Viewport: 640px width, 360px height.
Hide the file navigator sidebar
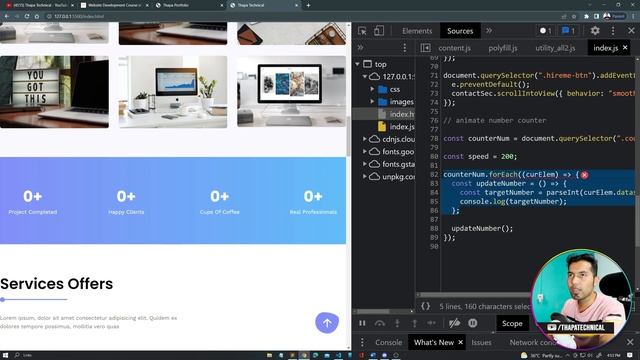(425, 48)
